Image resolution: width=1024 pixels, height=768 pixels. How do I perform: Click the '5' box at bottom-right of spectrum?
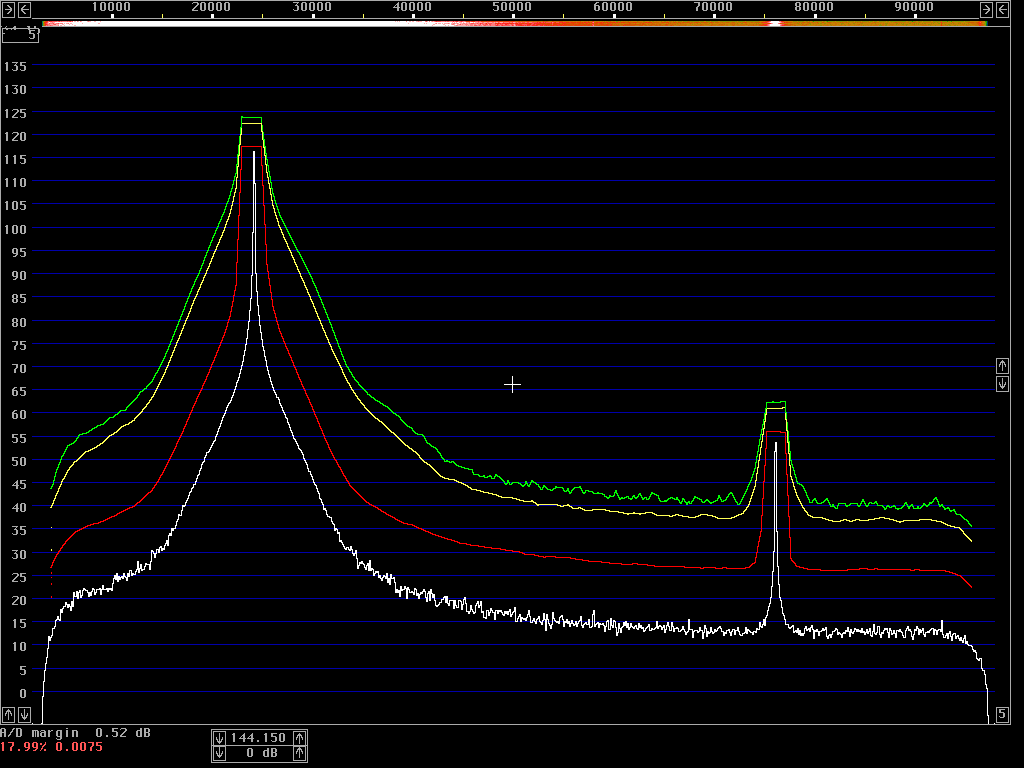1002,714
